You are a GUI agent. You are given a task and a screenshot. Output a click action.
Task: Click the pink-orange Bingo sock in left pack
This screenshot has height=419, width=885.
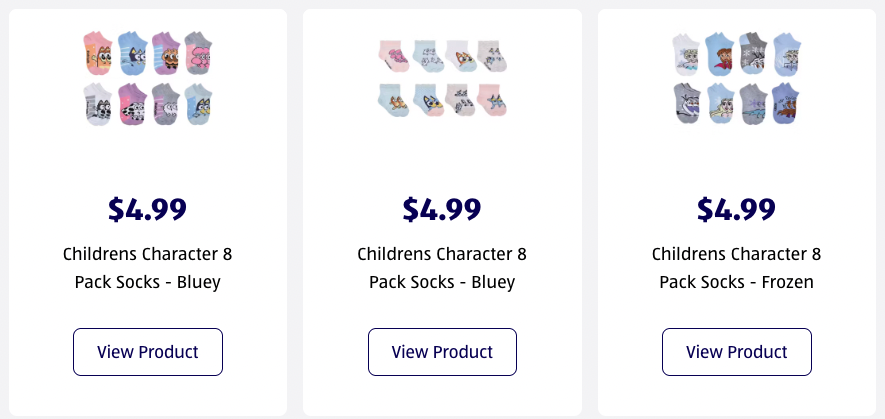(98, 52)
